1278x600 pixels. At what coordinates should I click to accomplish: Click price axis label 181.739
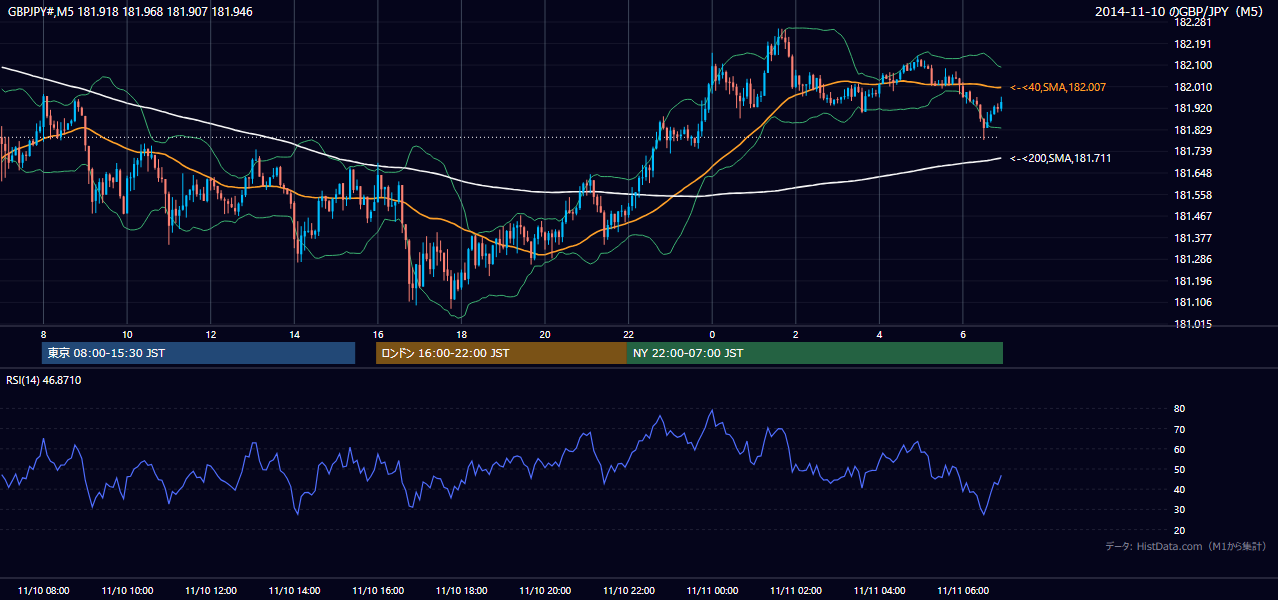1193,151
